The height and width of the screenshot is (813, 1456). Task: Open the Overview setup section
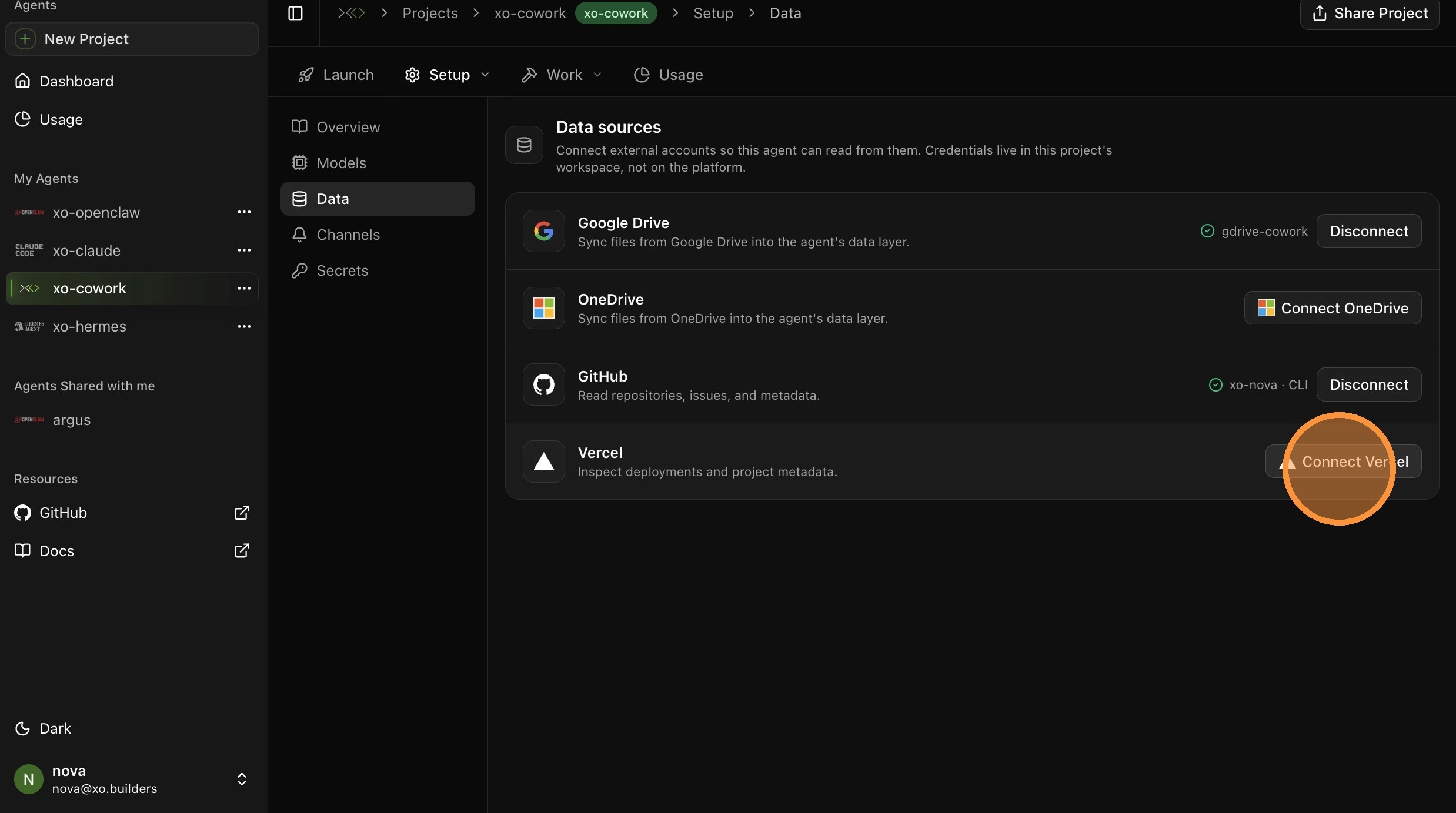(378, 127)
